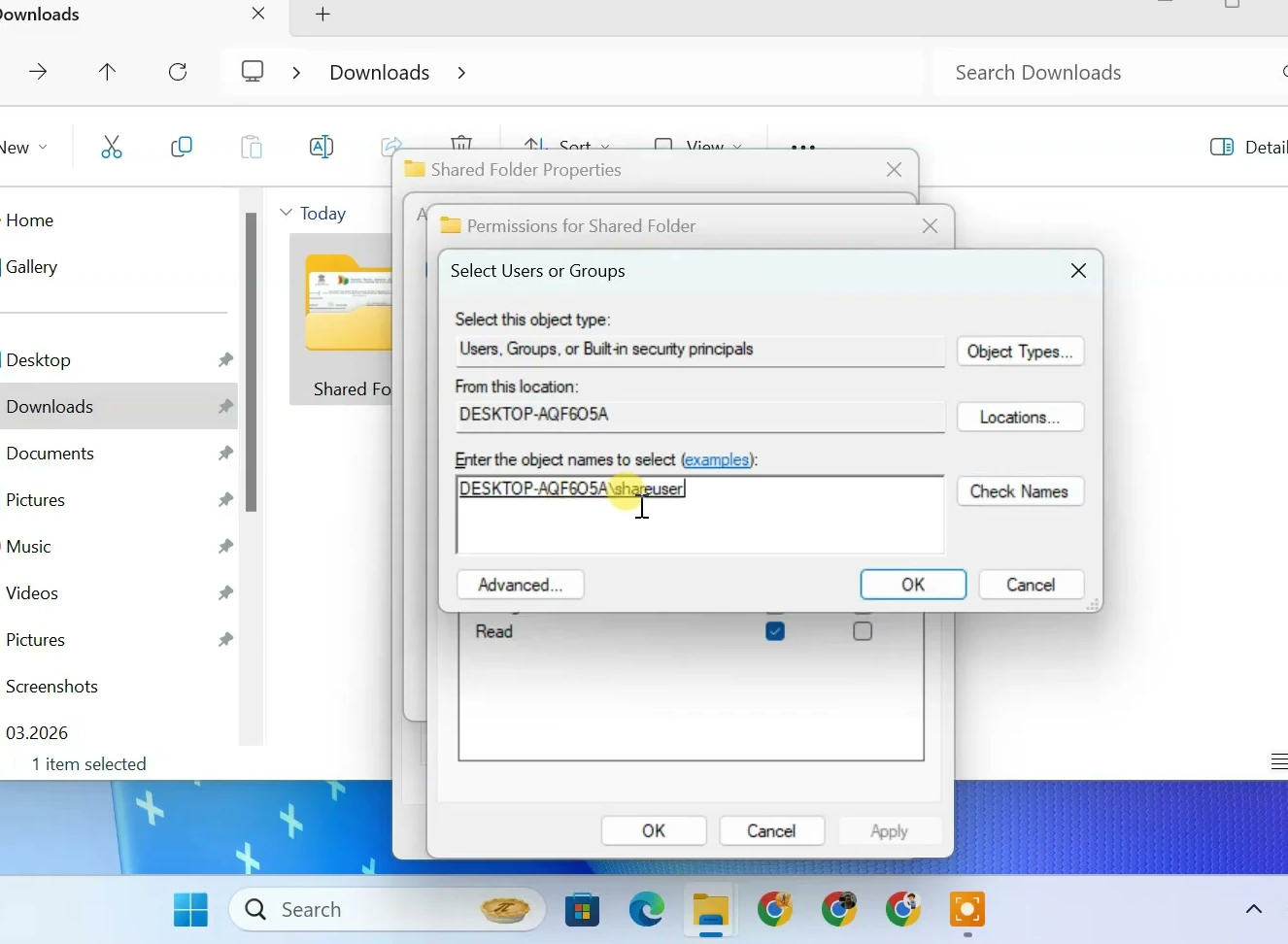The height and width of the screenshot is (944, 1288).
Task: Click the Search Downloads field
Action: (x=1112, y=73)
